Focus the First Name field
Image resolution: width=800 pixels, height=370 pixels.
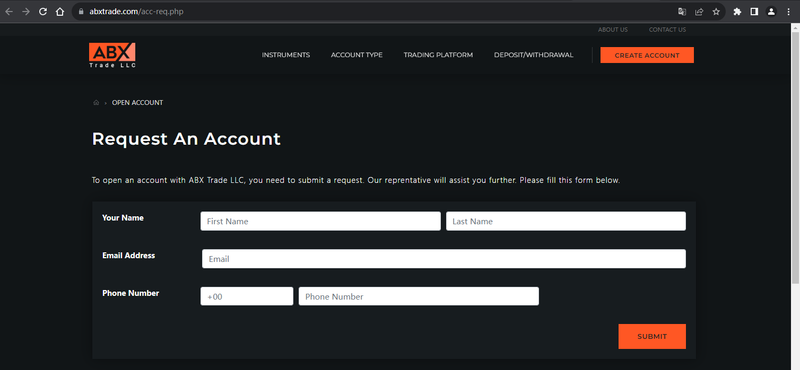click(320, 221)
